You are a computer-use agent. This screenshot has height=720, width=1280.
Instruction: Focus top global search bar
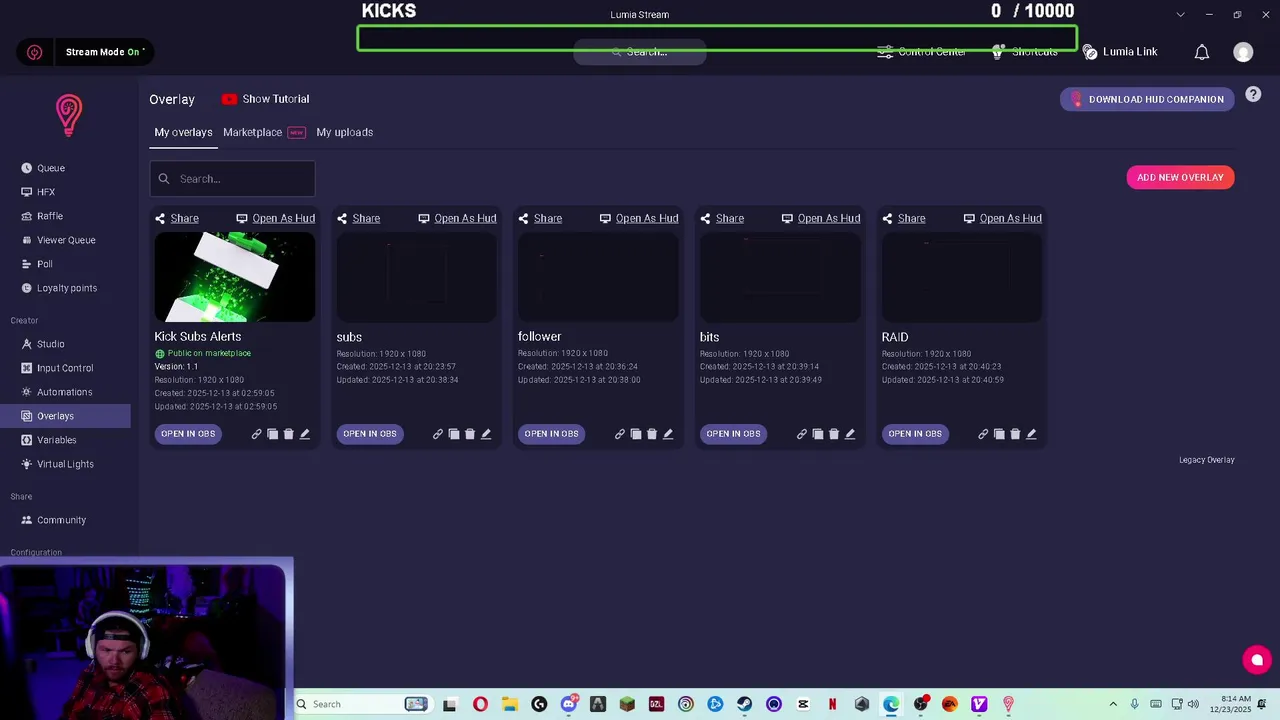coord(640,52)
